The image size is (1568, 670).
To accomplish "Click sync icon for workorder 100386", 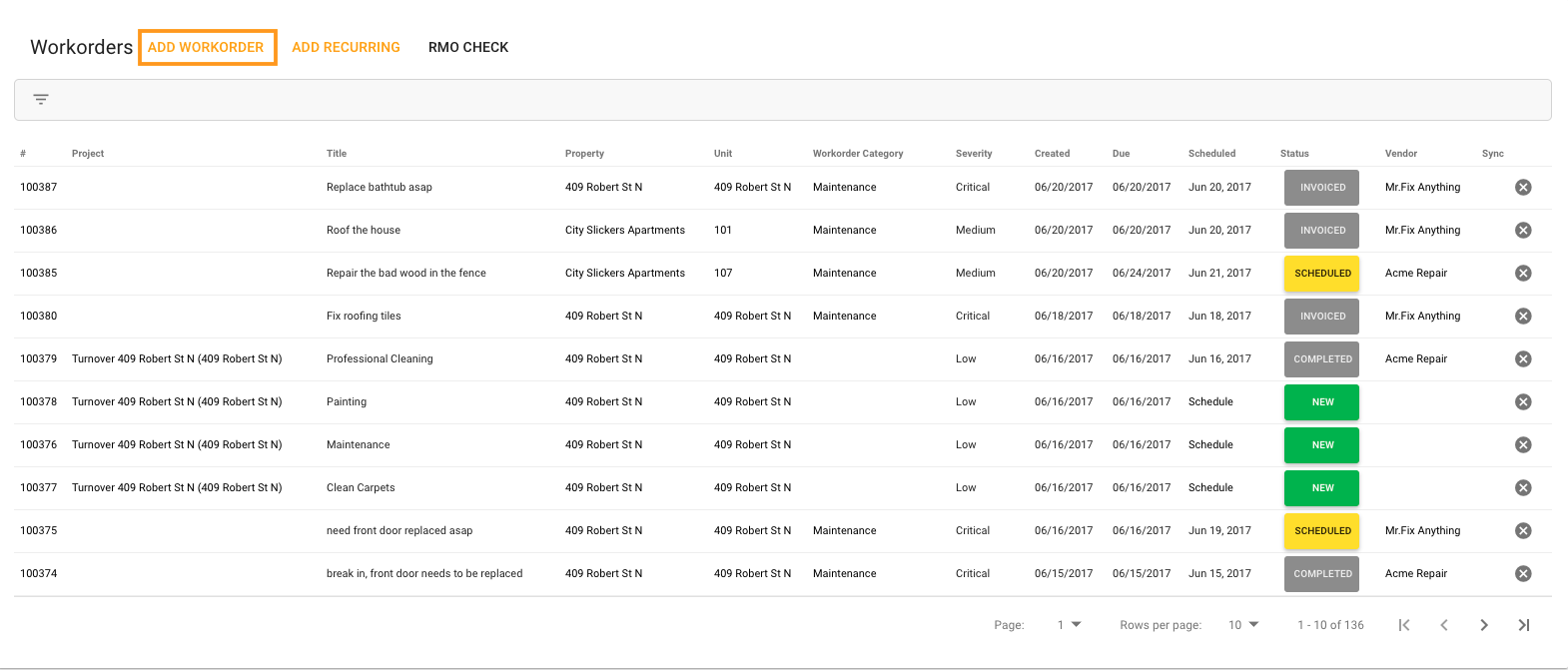I will (x=1523, y=230).
